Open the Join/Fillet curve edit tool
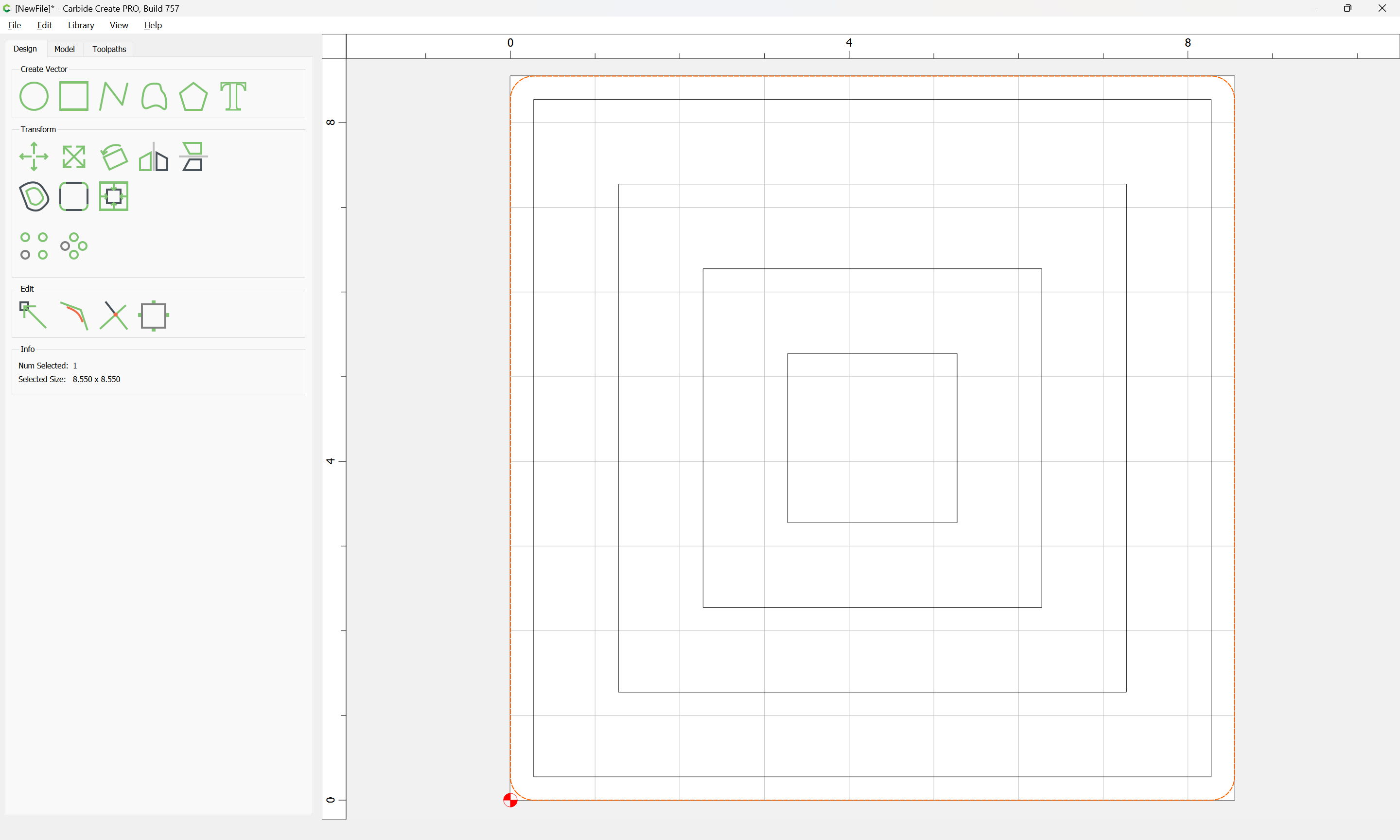This screenshot has width=1400, height=840. coord(74,316)
